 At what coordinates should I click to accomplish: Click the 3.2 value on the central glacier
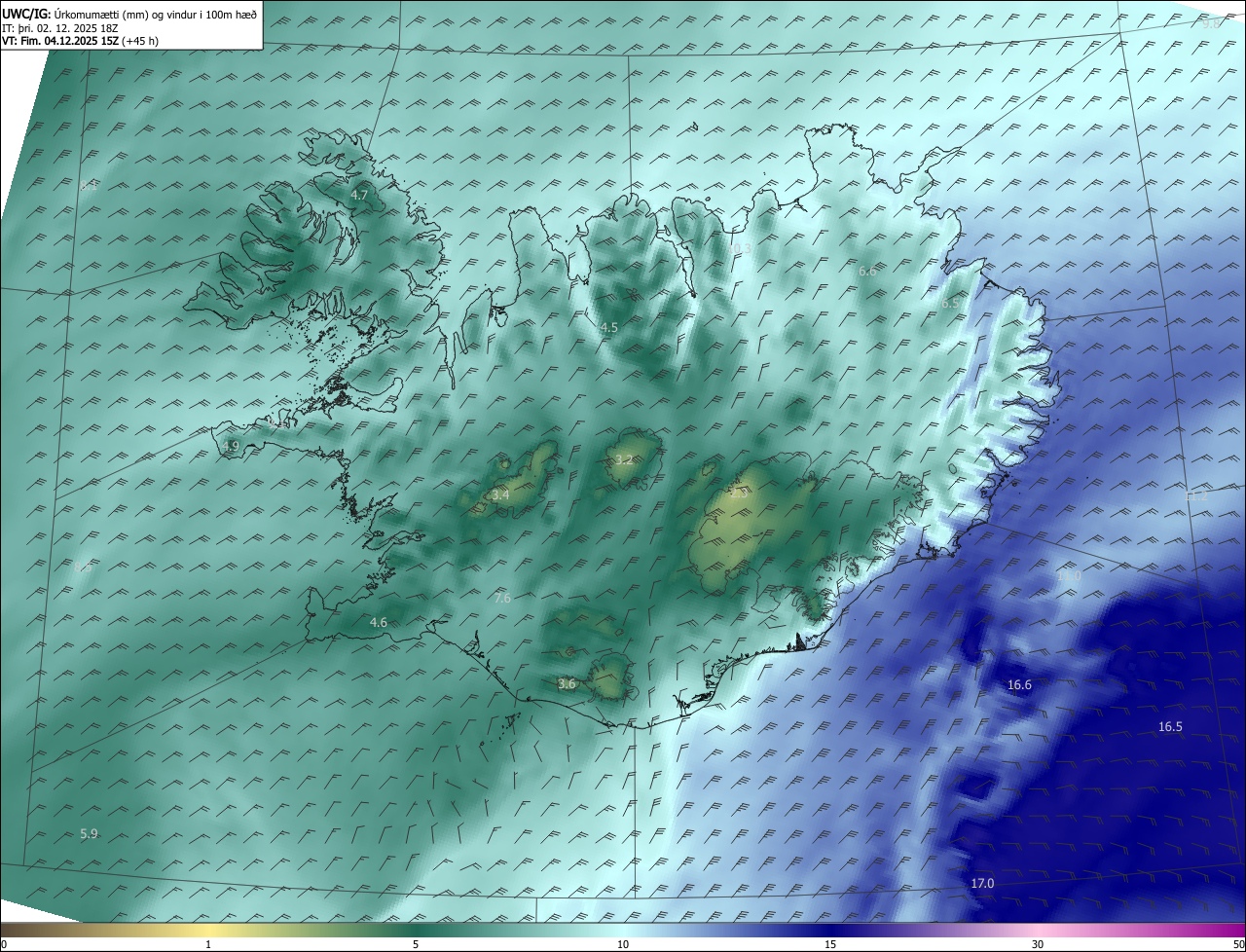point(624,459)
